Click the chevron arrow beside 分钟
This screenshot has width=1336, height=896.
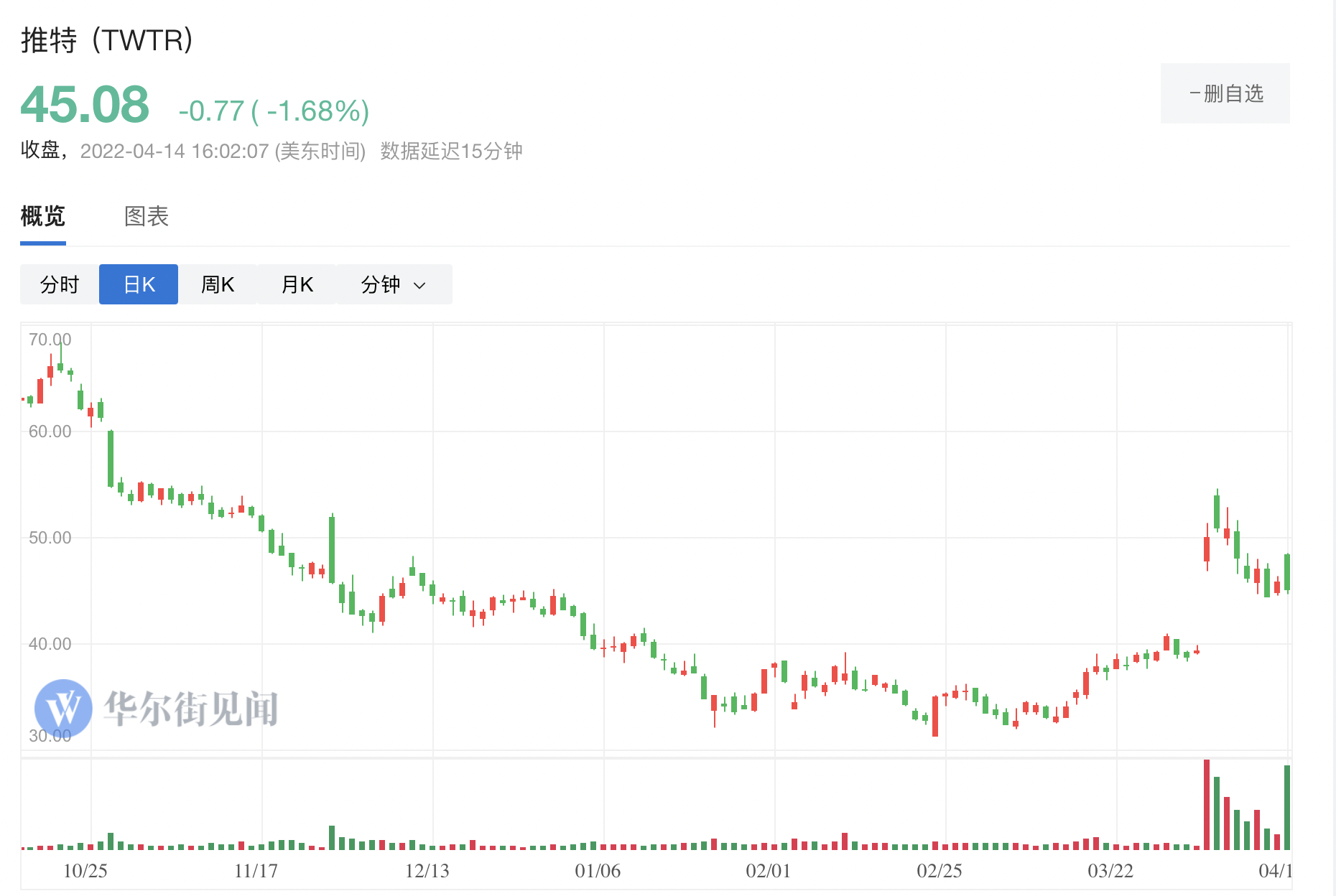[x=420, y=286]
